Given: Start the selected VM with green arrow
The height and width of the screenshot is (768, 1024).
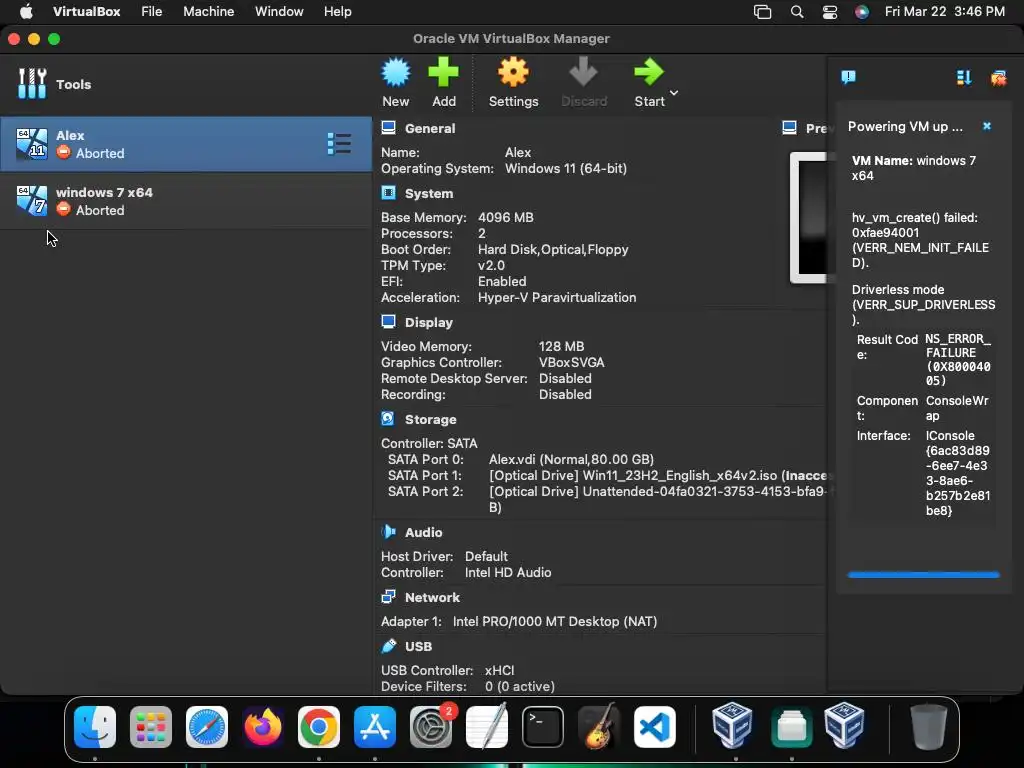Looking at the screenshot, I should point(648,72).
